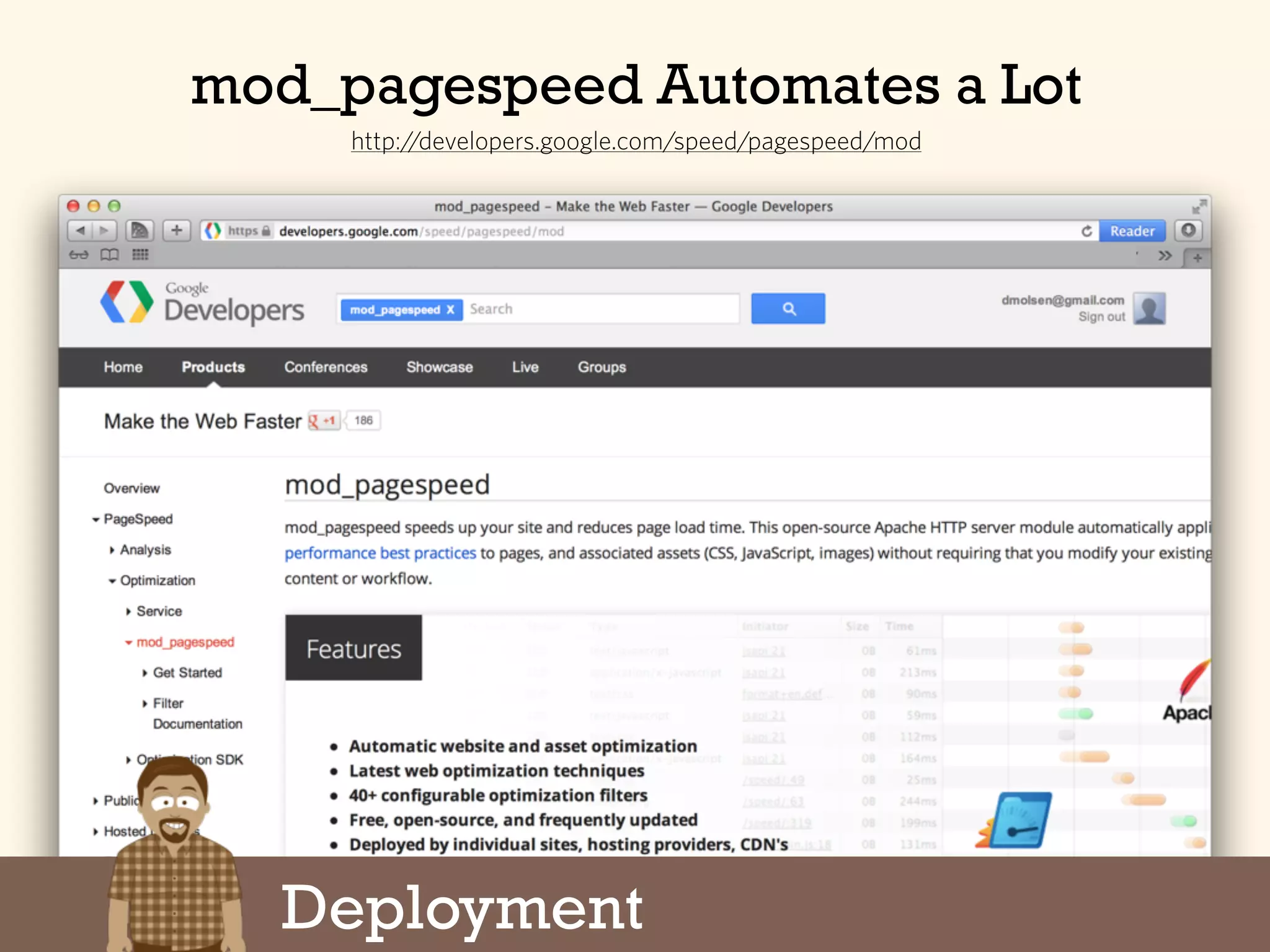Open Top Sites grid icon
The width and height of the screenshot is (1270, 952).
click(x=140, y=255)
